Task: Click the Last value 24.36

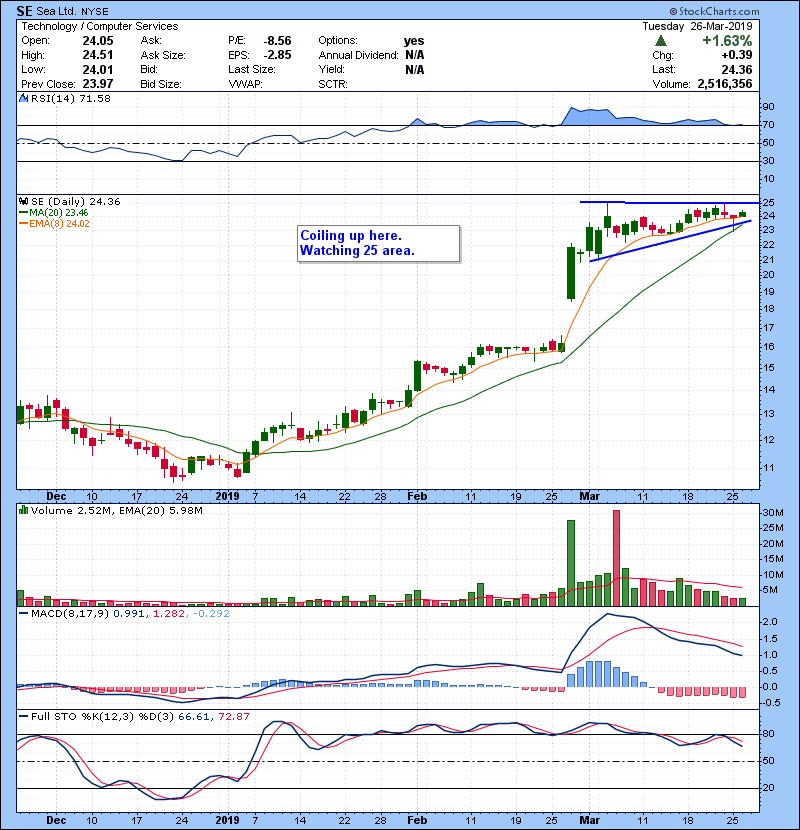Action: tap(736, 69)
